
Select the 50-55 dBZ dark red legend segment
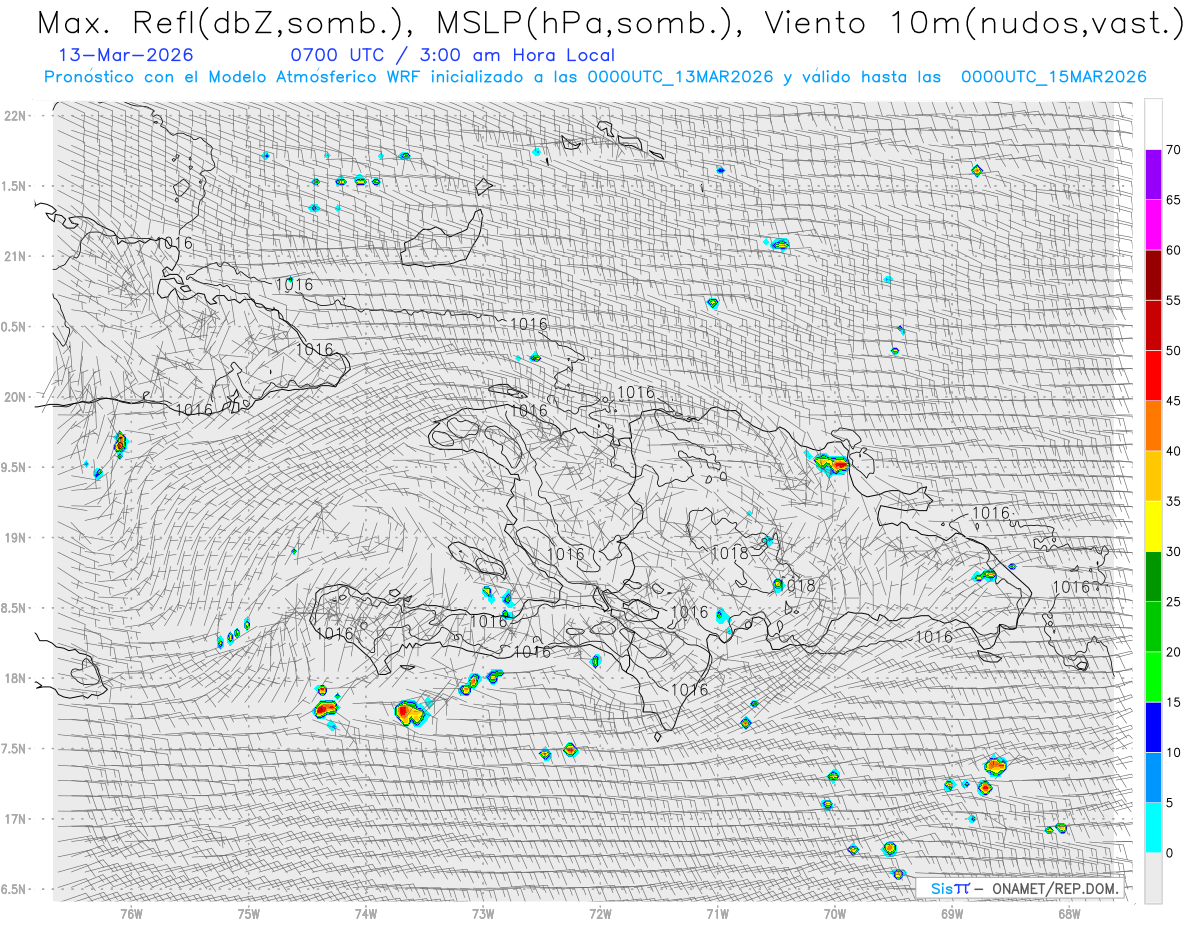1153,325
